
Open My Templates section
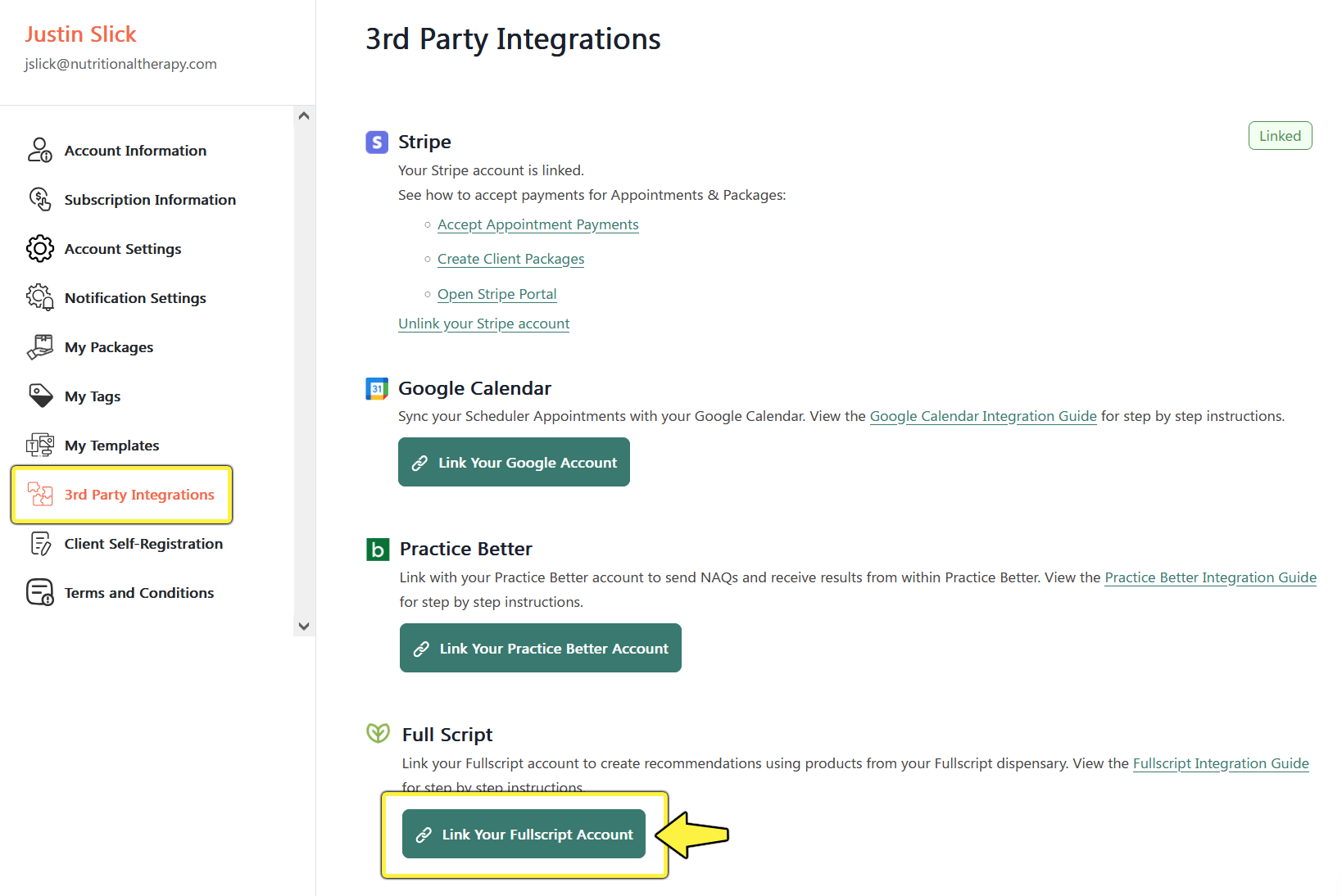(112, 446)
